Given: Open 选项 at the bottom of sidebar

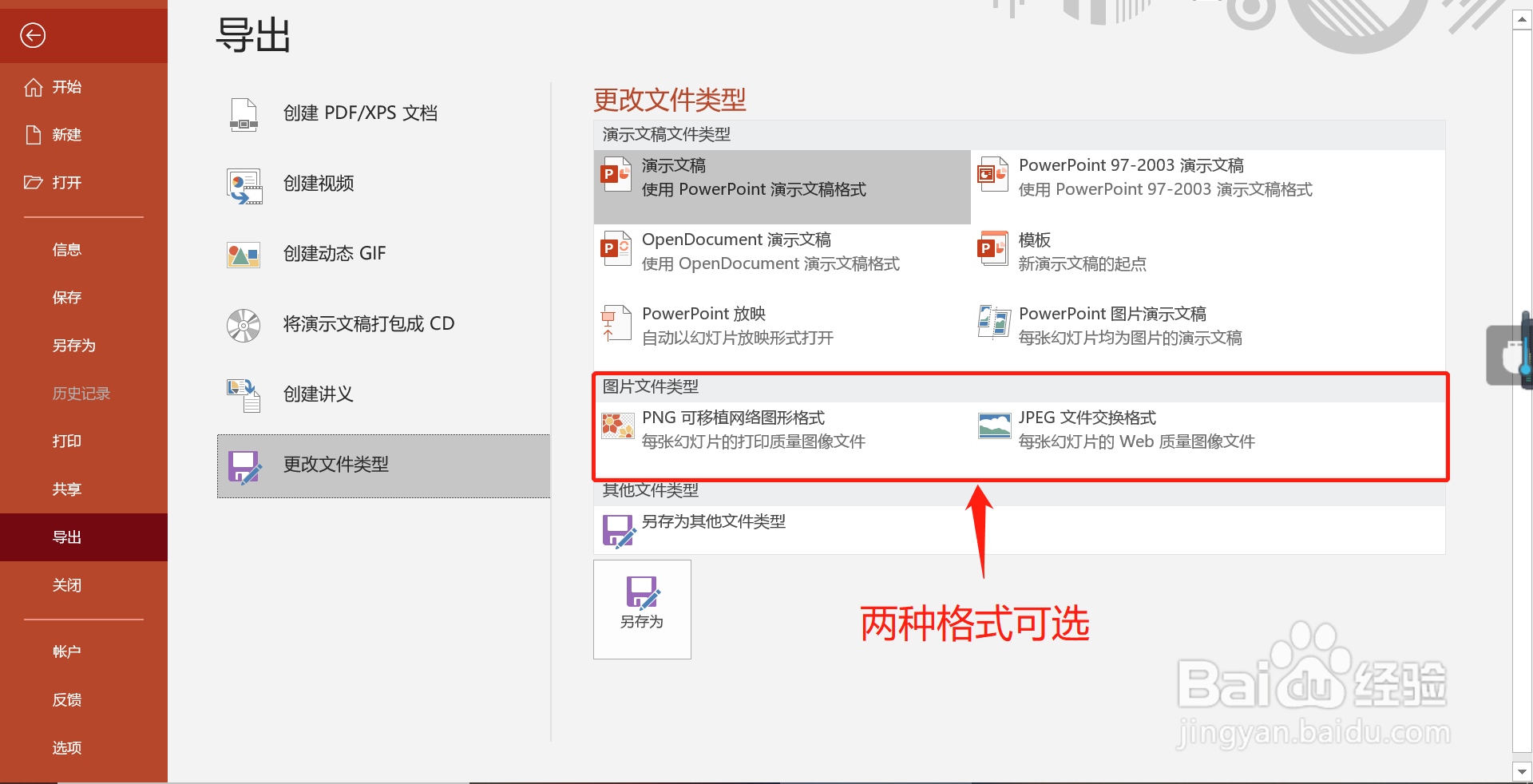Looking at the screenshot, I should [x=66, y=747].
